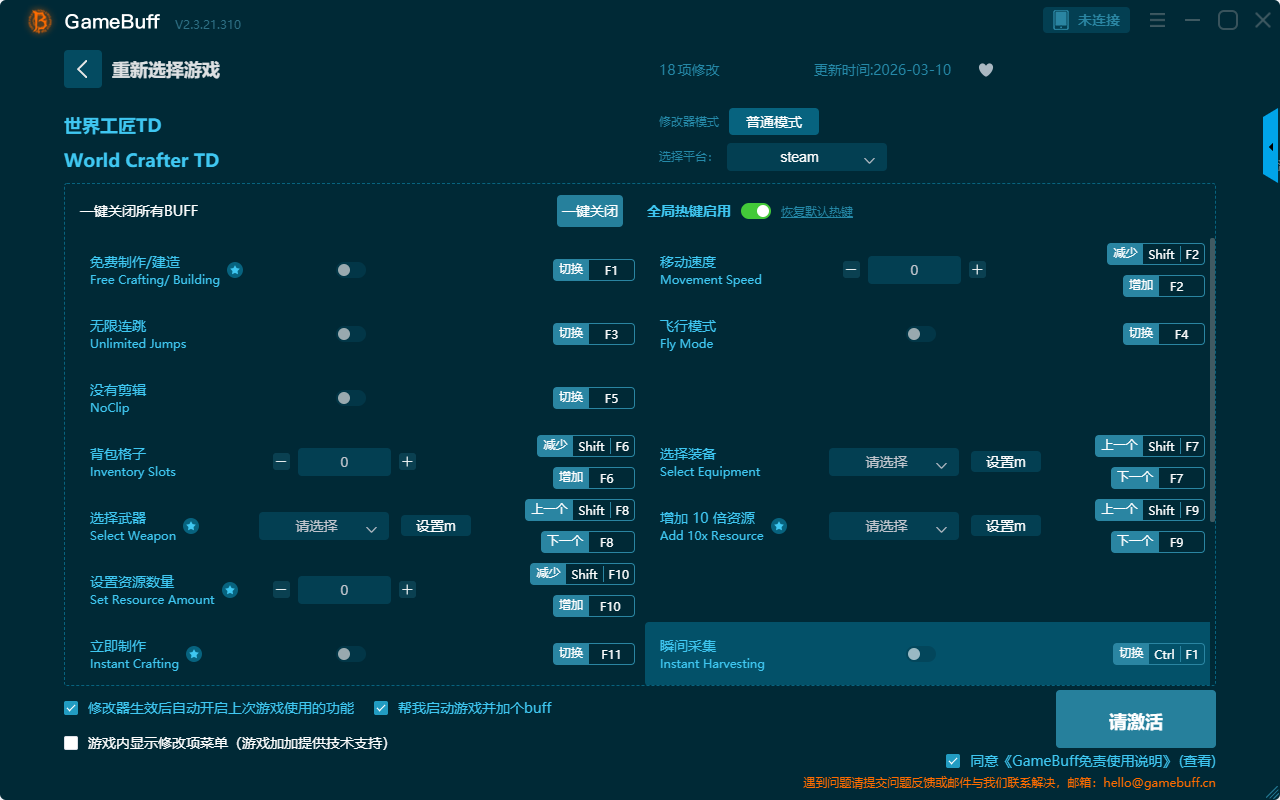The height and width of the screenshot is (800, 1280).
Task: Click the restore default hotkeys link
Action: click(x=816, y=212)
